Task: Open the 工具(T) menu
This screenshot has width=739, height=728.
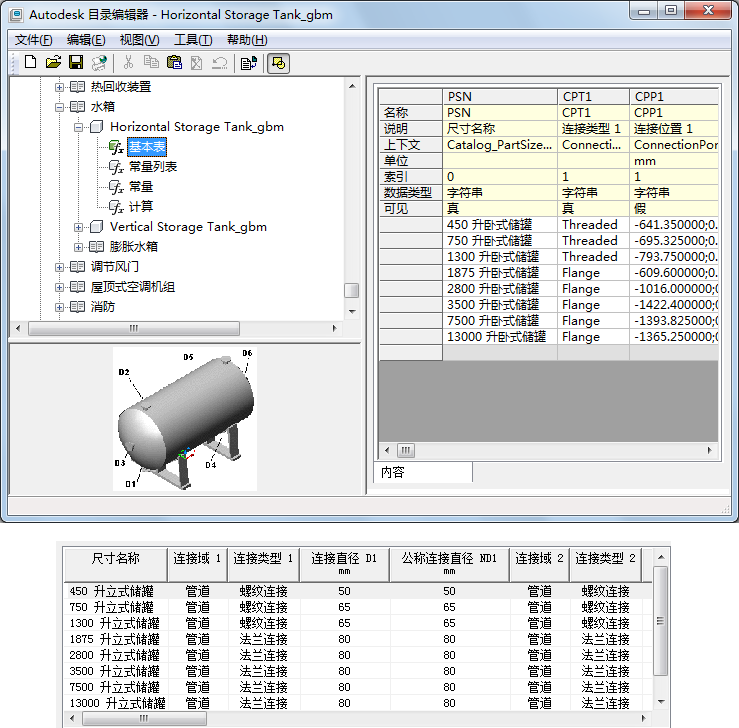Action: coord(193,40)
